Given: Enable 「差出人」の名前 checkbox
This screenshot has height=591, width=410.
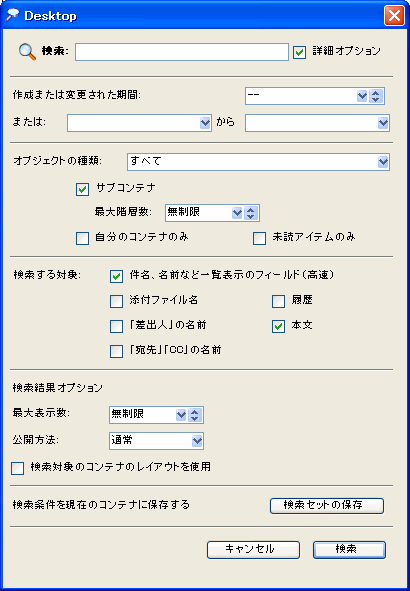Looking at the screenshot, I should point(116,326).
